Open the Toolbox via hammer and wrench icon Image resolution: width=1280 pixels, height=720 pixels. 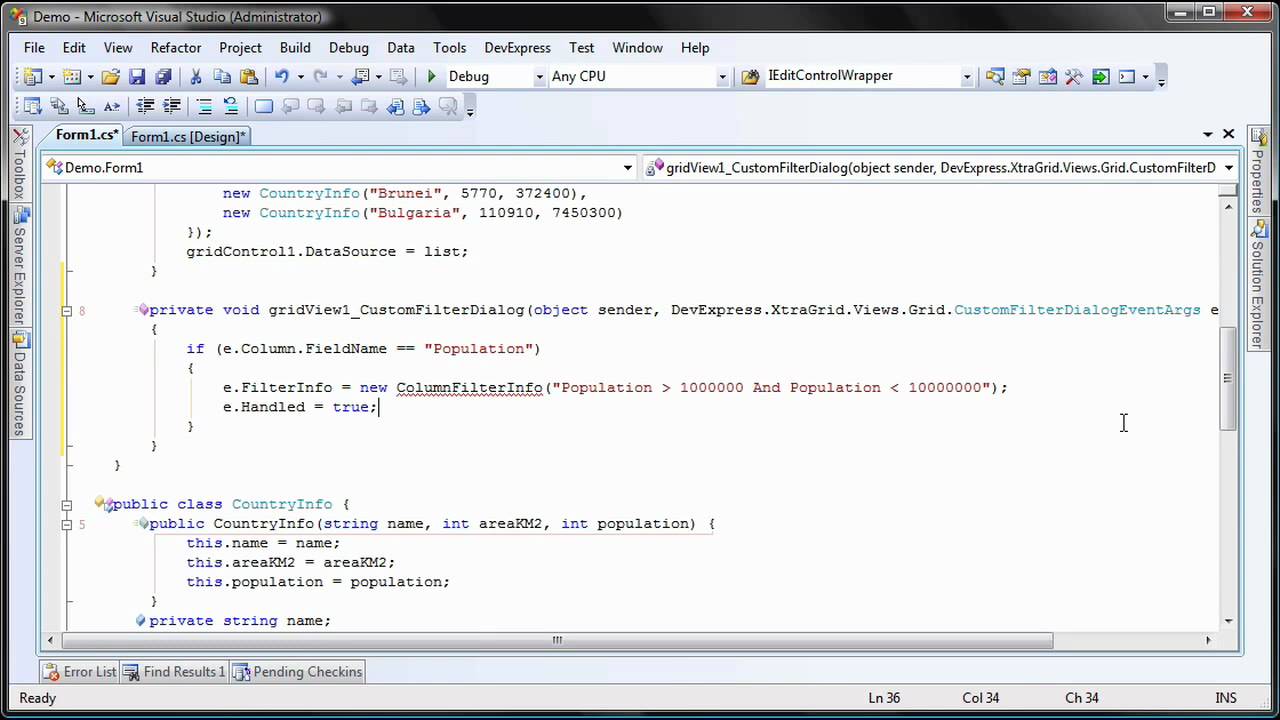pyautogui.click(x=1074, y=76)
